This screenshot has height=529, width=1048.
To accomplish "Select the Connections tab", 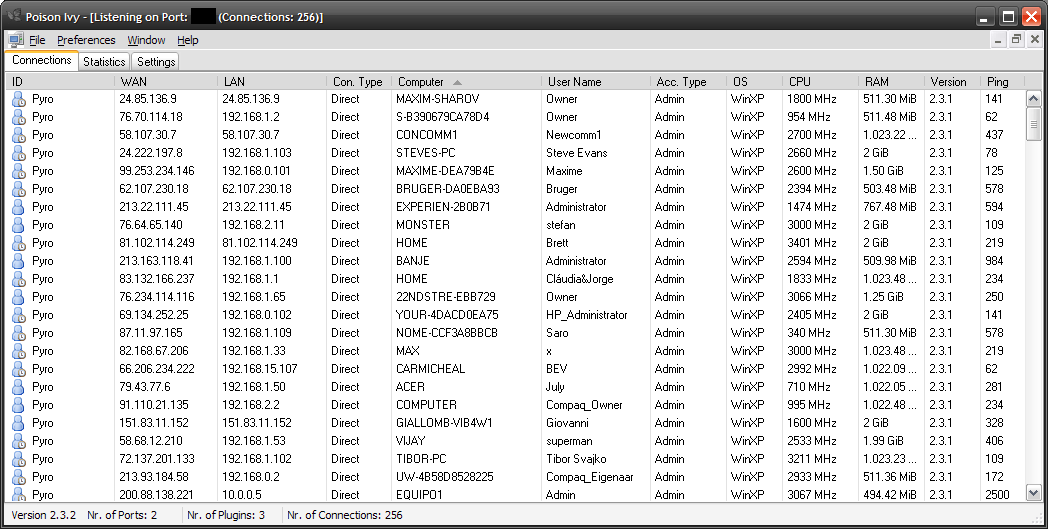I will point(41,60).
